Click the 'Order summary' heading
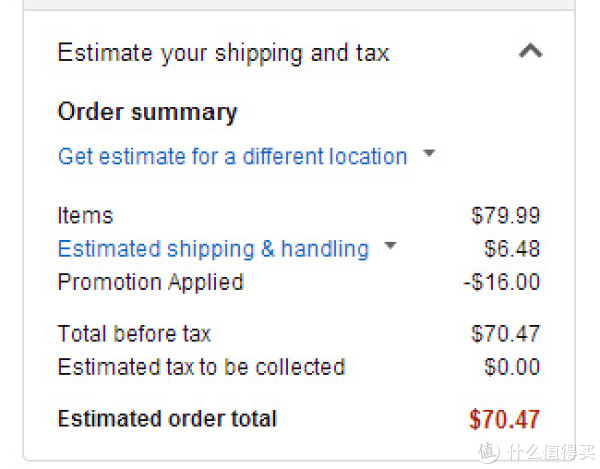 (x=147, y=112)
